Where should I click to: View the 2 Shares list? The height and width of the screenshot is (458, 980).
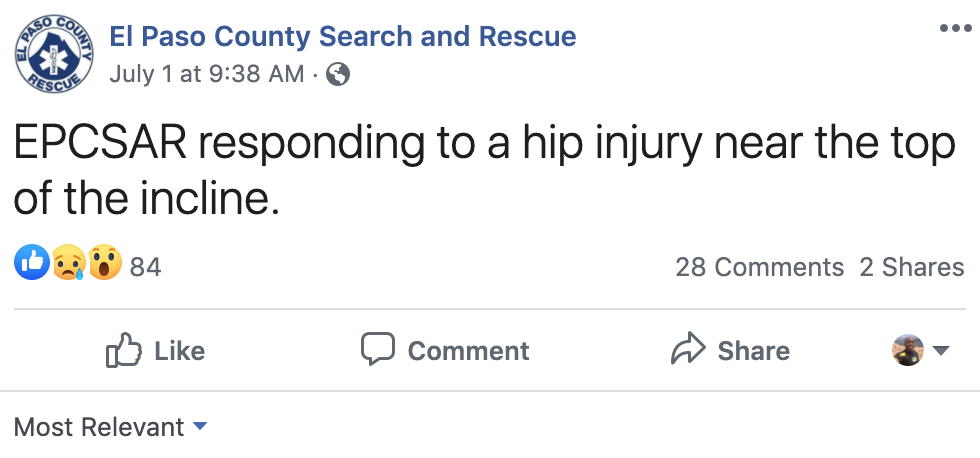point(912,267)
